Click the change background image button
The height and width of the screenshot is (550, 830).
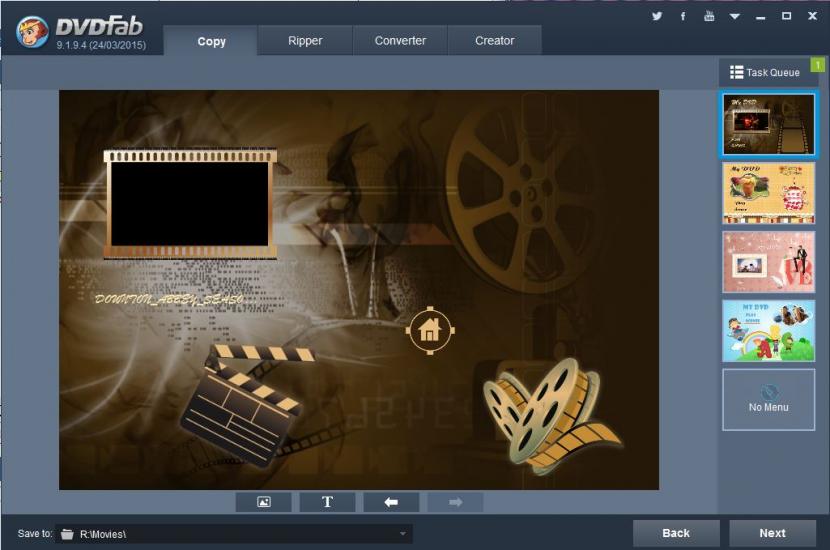(x=264, y=502)
